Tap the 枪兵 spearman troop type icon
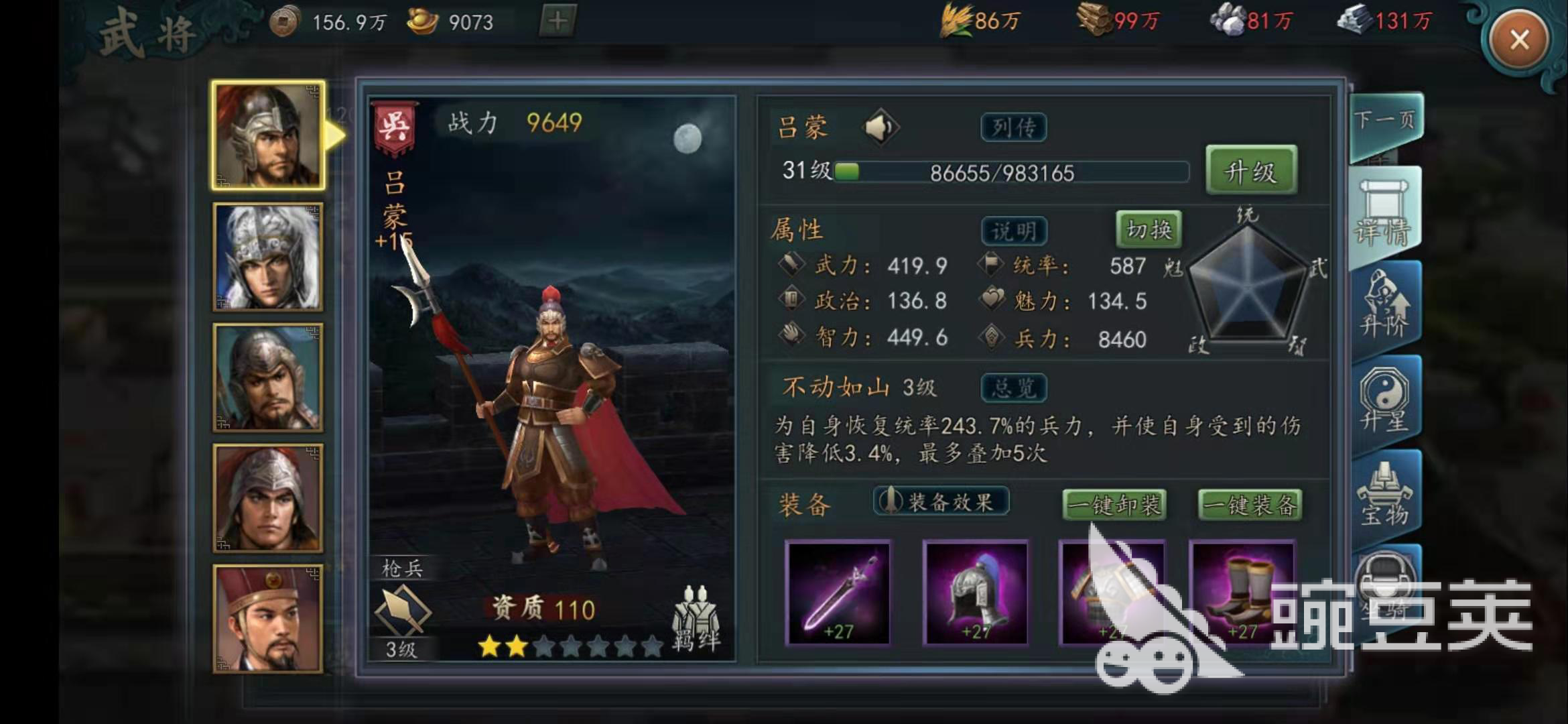1568x724 pixels. pos(402,609)
